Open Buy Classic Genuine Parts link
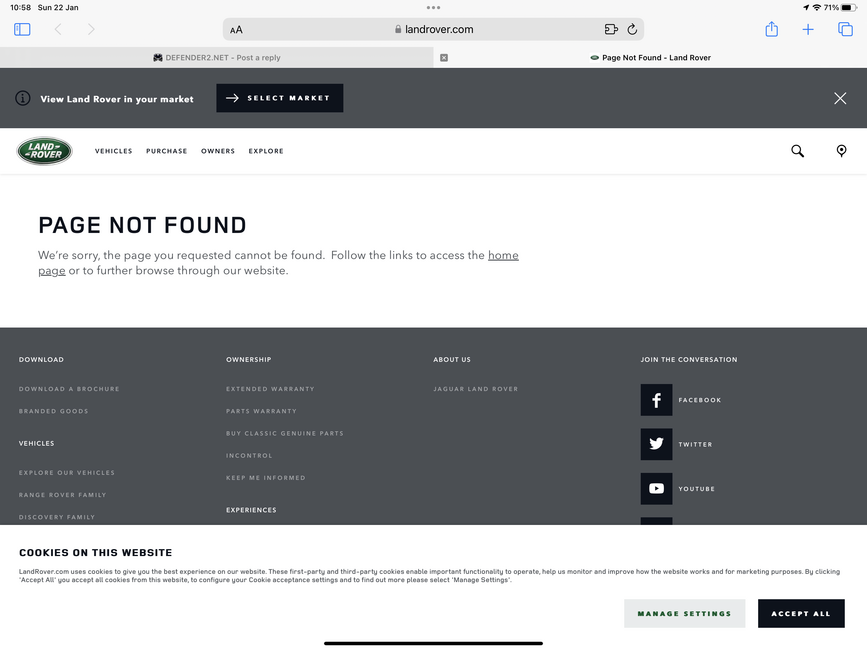Viewport: 867px width, 650px height. (285, 433)
